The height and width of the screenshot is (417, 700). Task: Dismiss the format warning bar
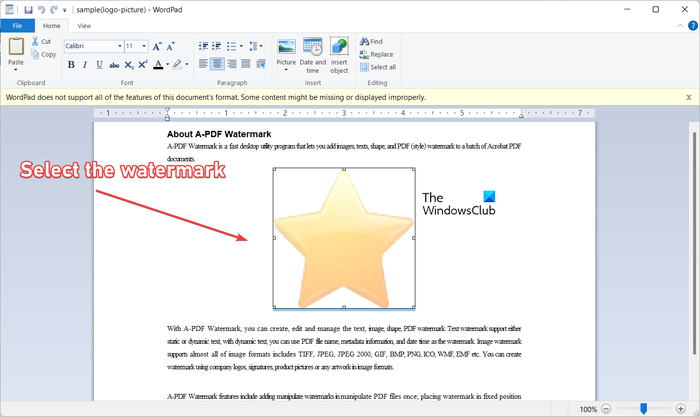click(x=689, y=97)
